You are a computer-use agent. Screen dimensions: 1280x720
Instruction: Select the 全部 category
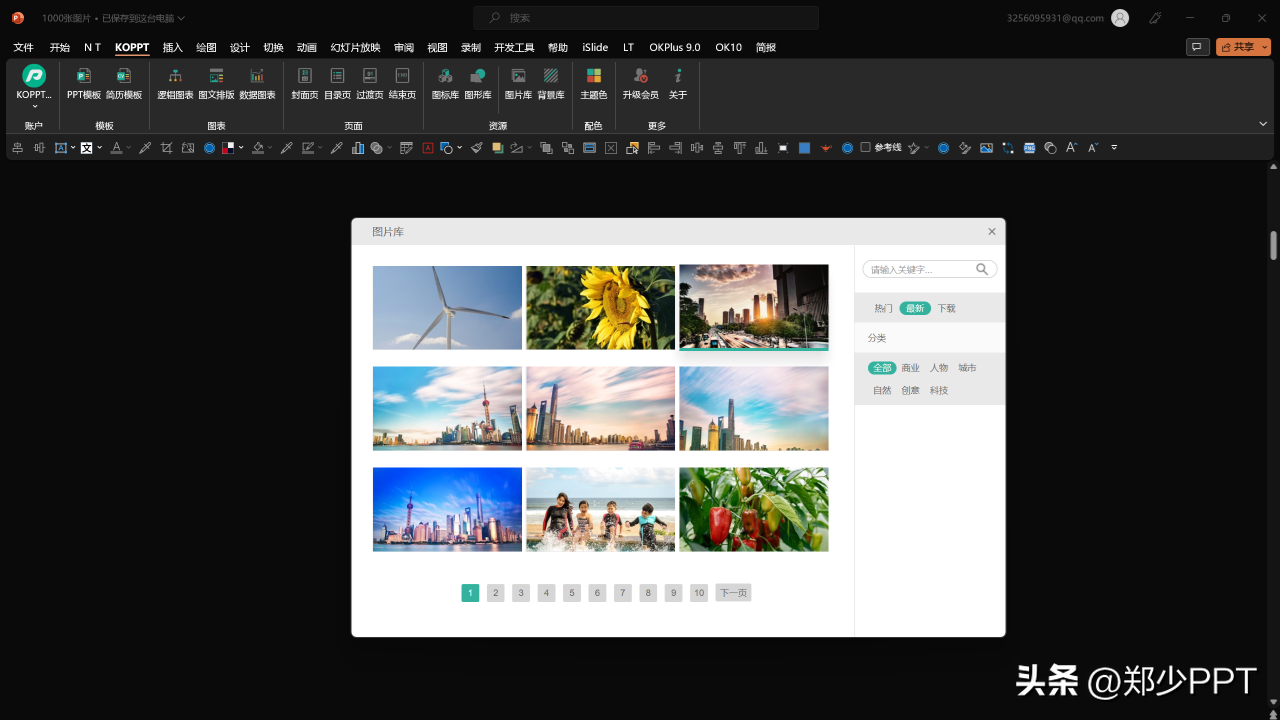click(881, 368)
